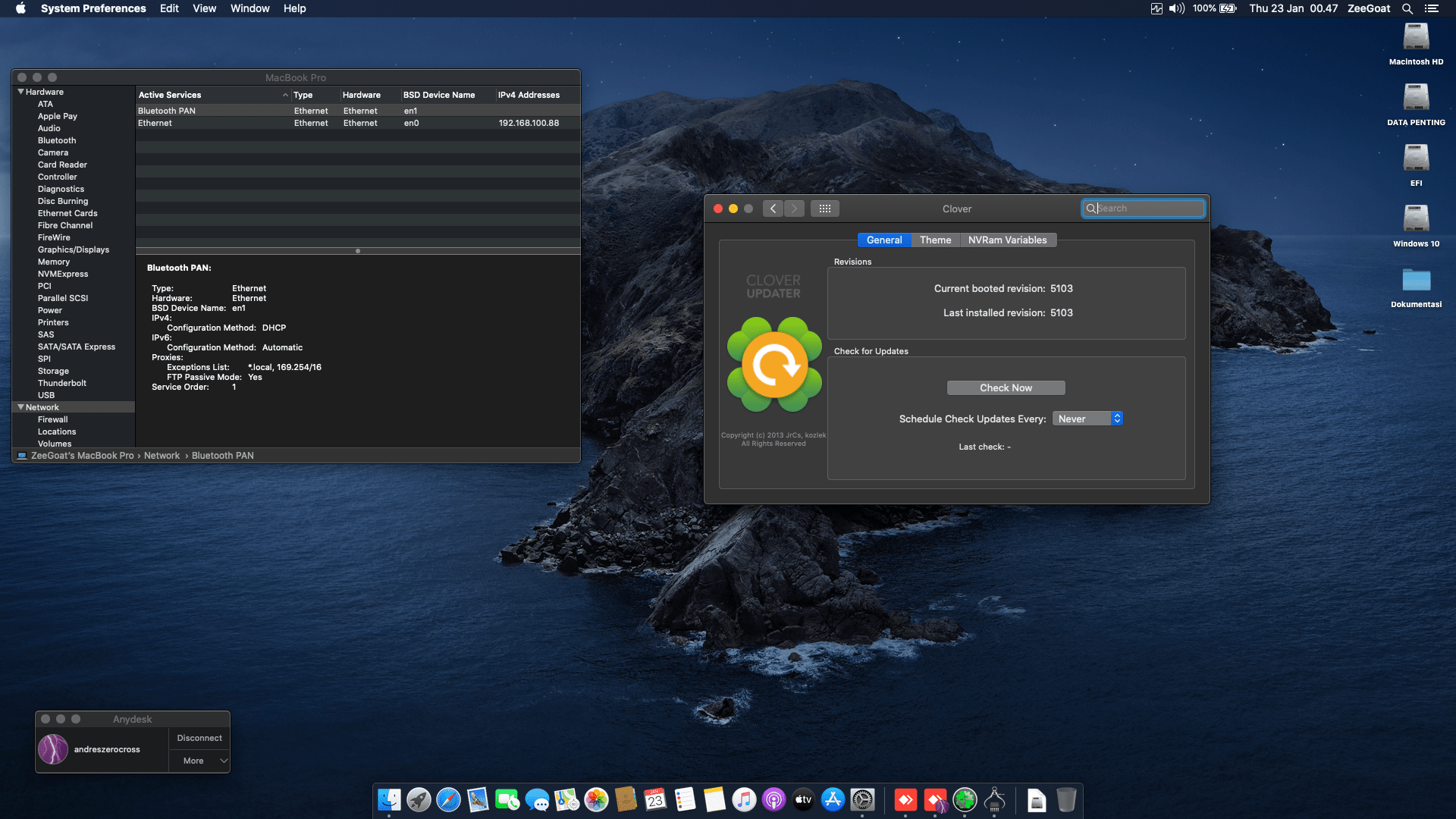This screenshot has height=819, width=1456.
Task: Open the App Store from the Dock
Action: pos(833,799)
